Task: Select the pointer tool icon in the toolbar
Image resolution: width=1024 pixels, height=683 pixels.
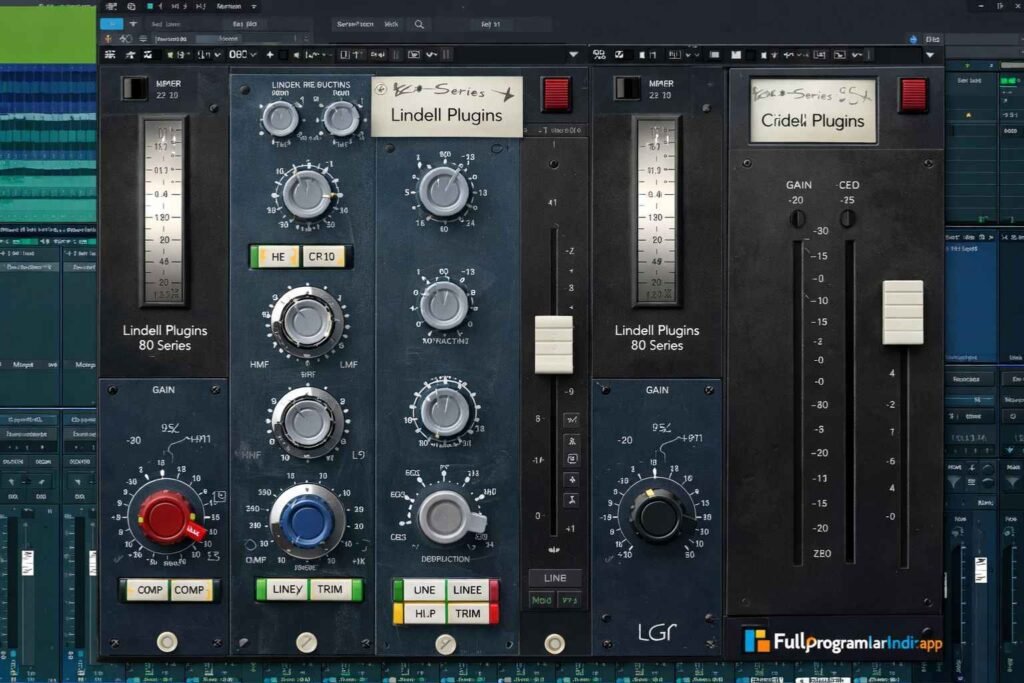Action: click(x=129, y=53)
